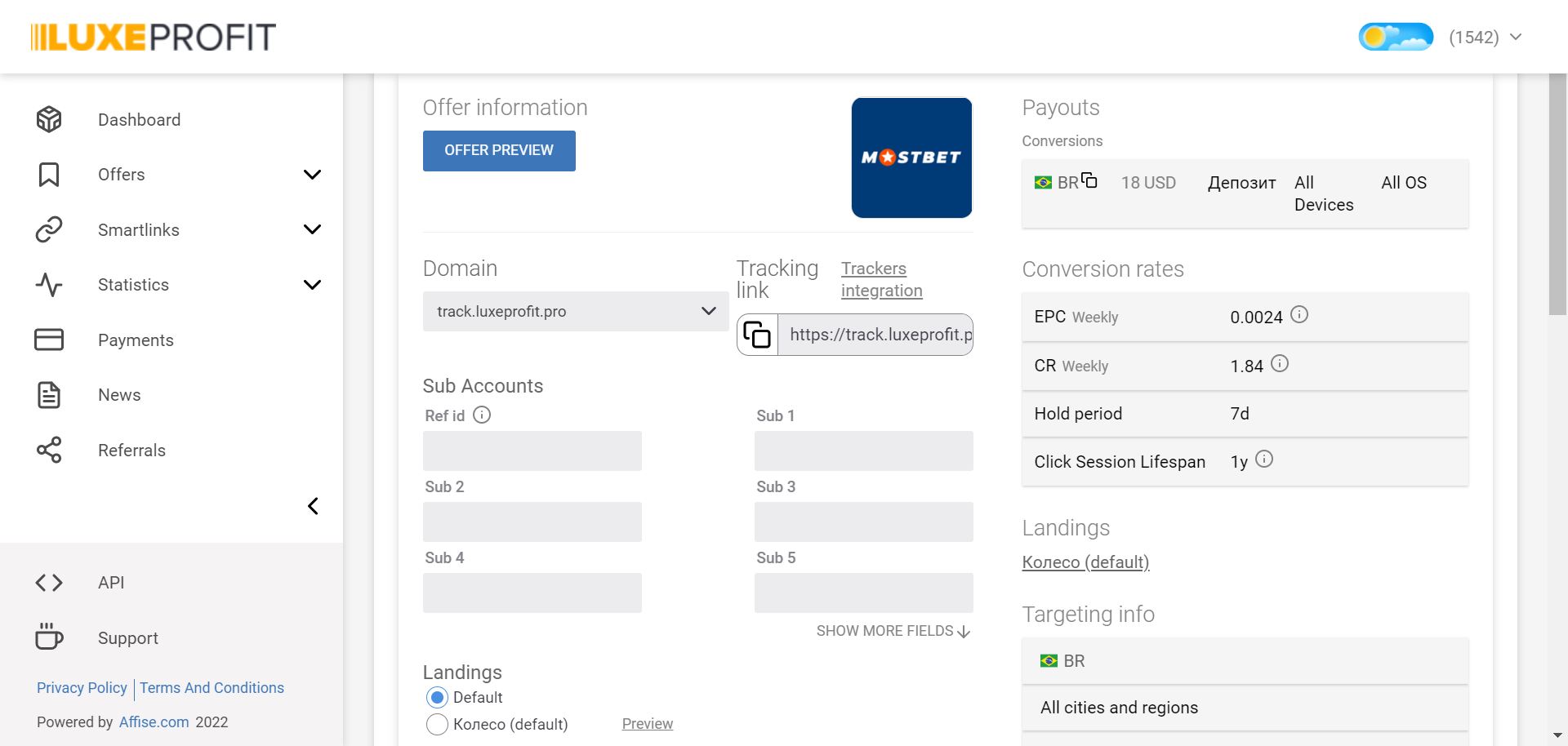Click the Statistics pulse icon
1568x746 pixels.
[49, 285]
